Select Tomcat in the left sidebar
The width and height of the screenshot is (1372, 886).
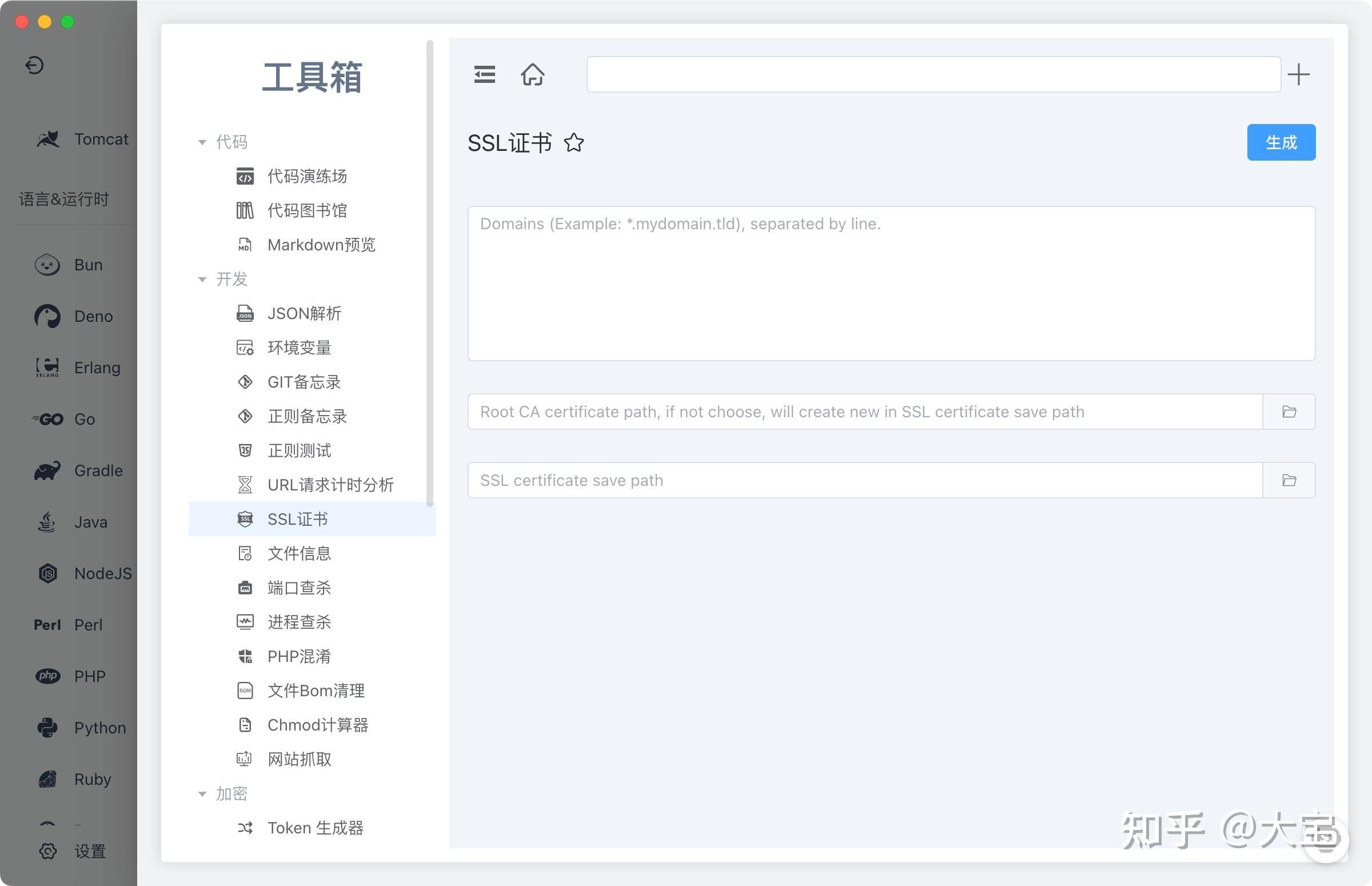click(x=83, y=139)
